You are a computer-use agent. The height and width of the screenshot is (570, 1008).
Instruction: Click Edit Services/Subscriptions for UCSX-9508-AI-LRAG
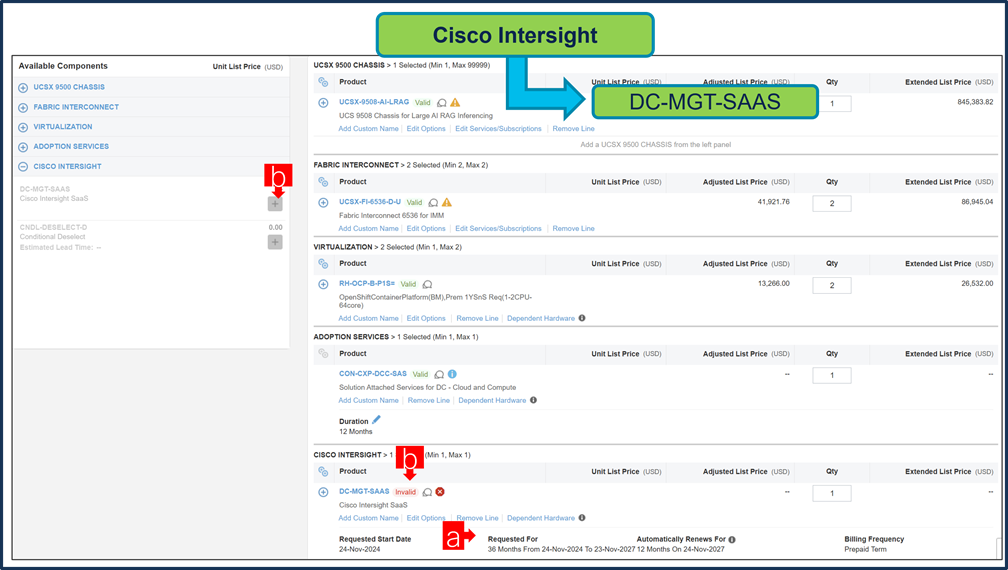(x=498, y=129)
